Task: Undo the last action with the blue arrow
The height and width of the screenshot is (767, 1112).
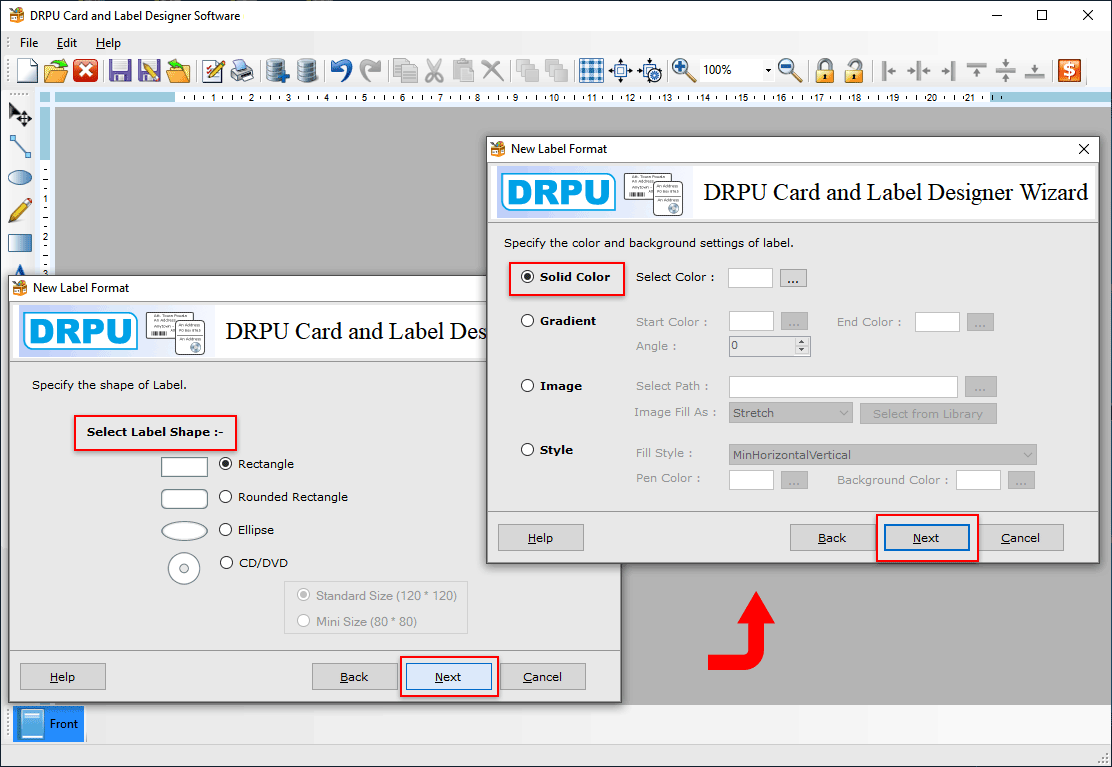Action: point(342,70)
